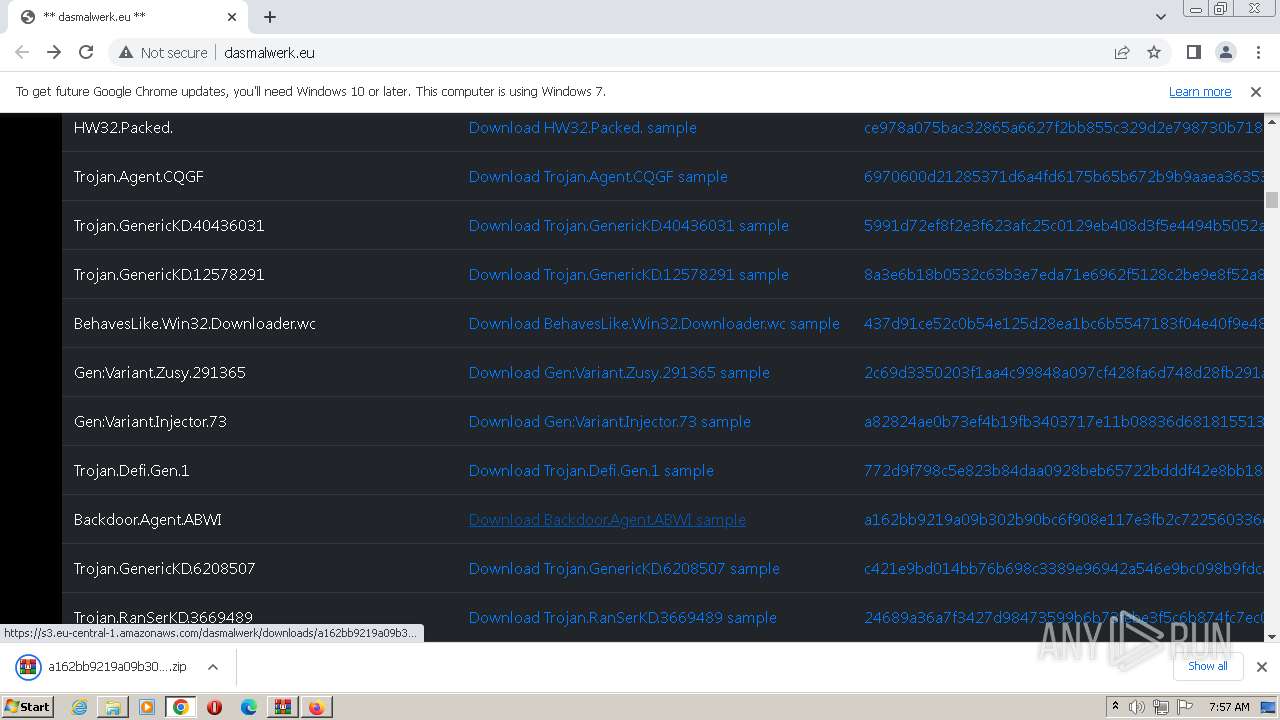
Task: Show hidden system tray icons
Action: (x=1115, y=707)
